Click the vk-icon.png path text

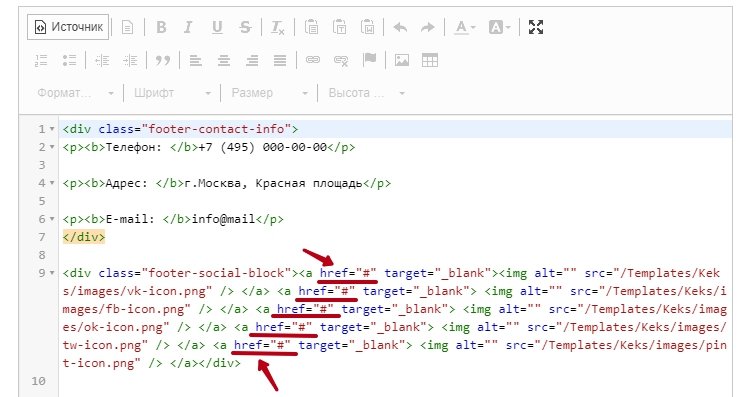pyautogui.click(x=166, y=291)
